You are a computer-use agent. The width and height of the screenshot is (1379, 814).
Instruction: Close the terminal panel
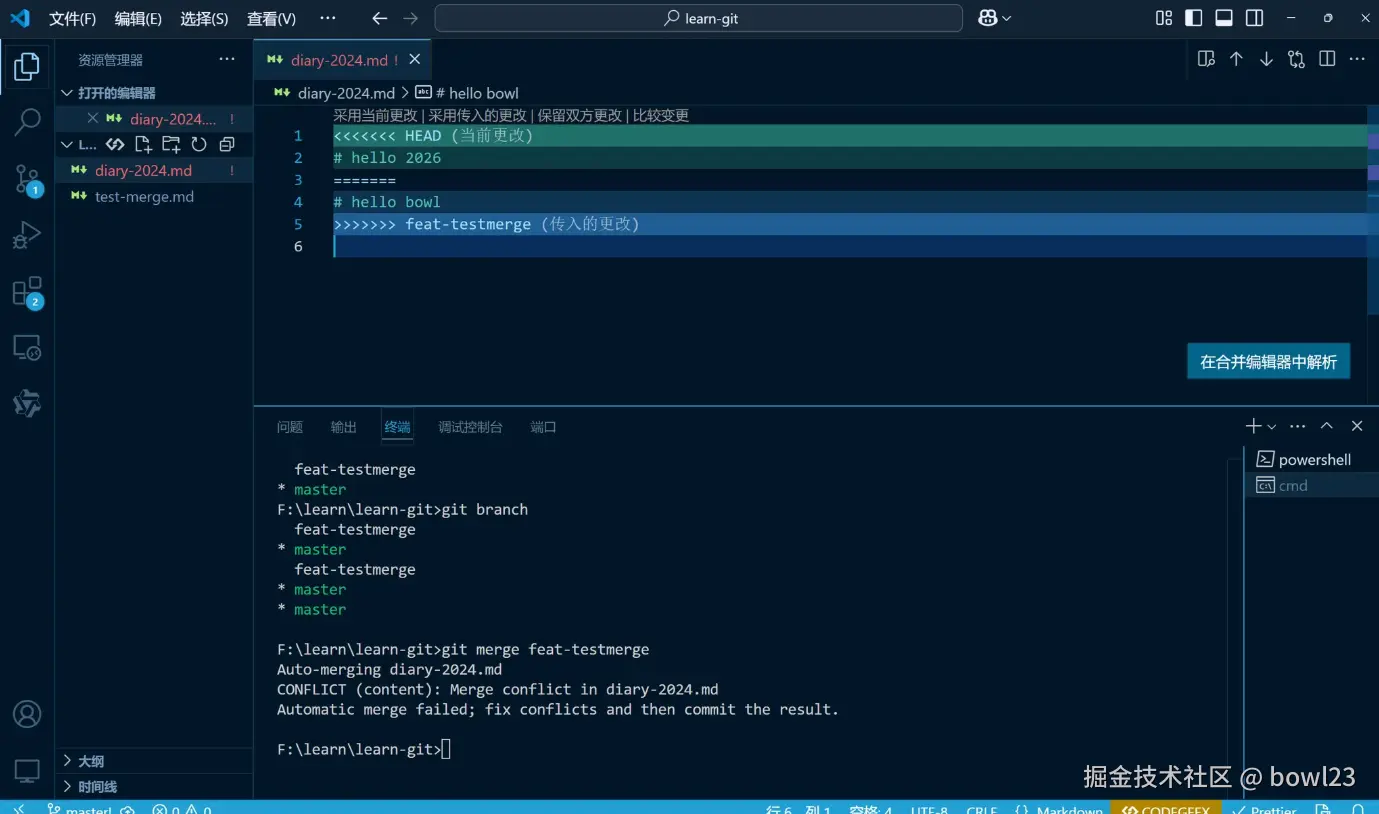pyautogui.click(x=1357, y=426)
